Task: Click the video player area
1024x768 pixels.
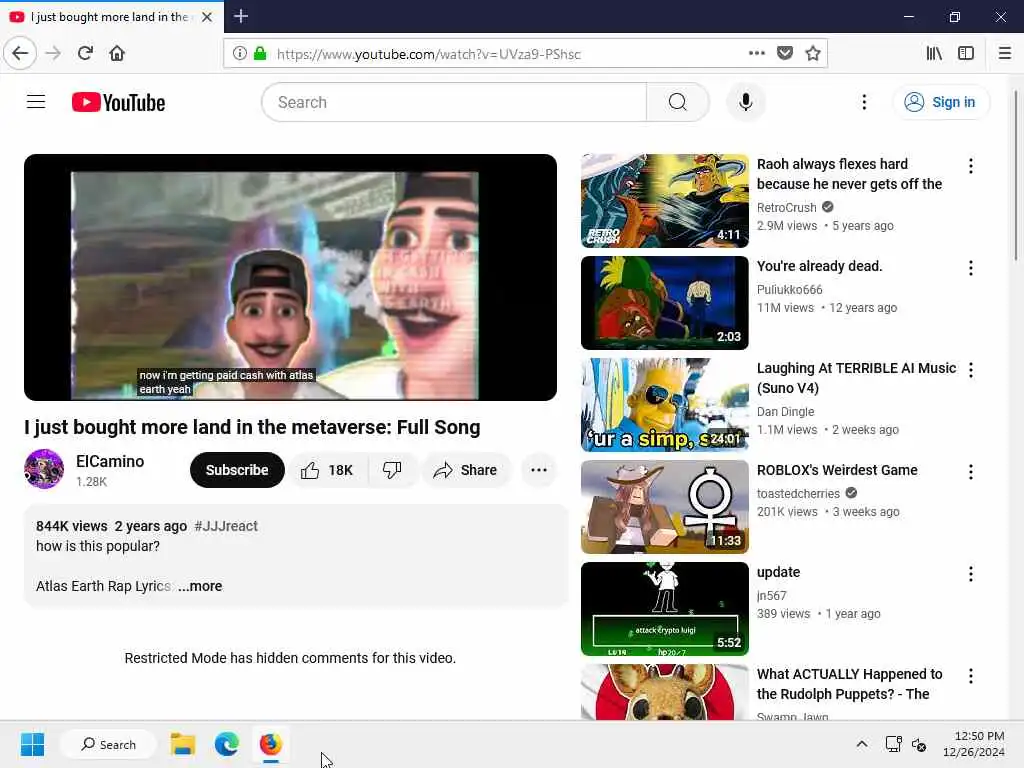Action: click(x=291, y=278)
